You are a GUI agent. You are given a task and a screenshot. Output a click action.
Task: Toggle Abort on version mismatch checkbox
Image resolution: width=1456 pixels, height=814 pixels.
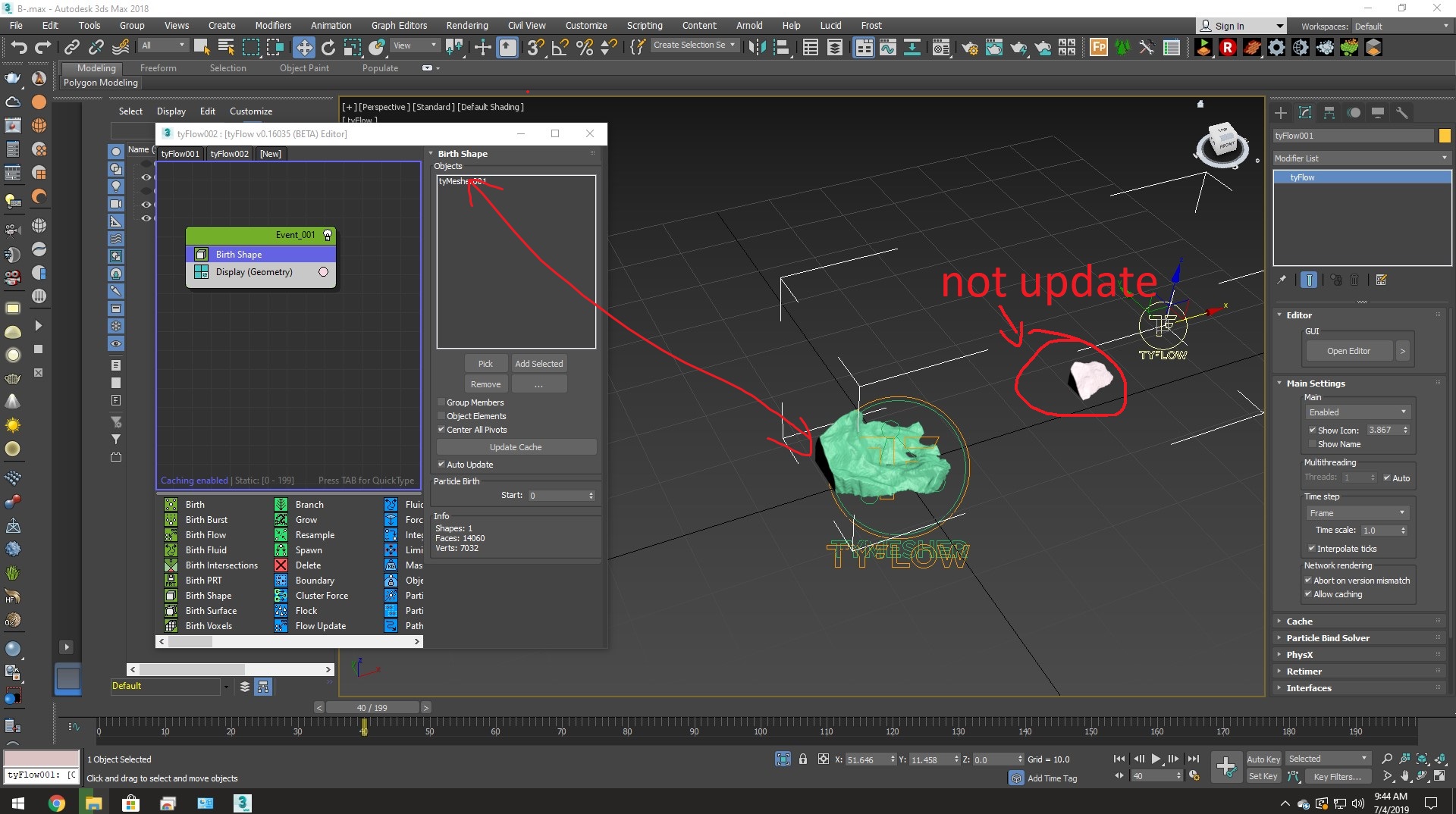click(x=1308, y=581)
